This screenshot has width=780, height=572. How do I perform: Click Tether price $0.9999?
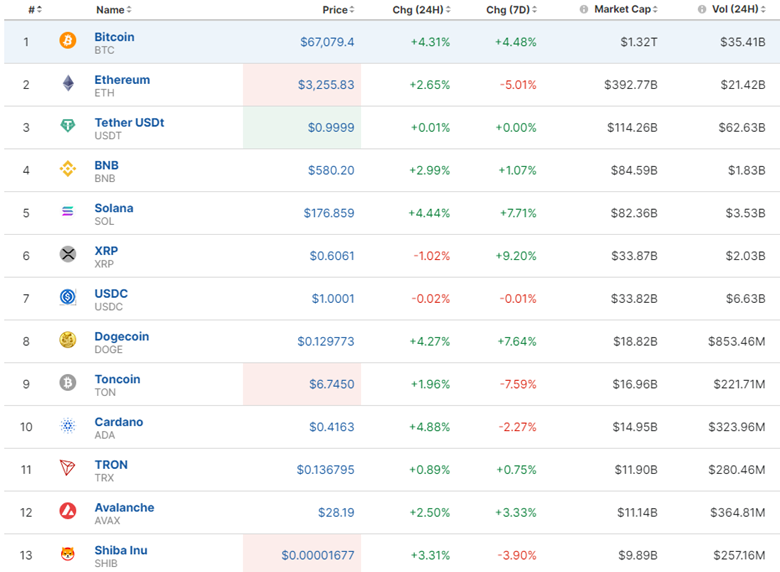pyautogui.click(x=331, y=127)
